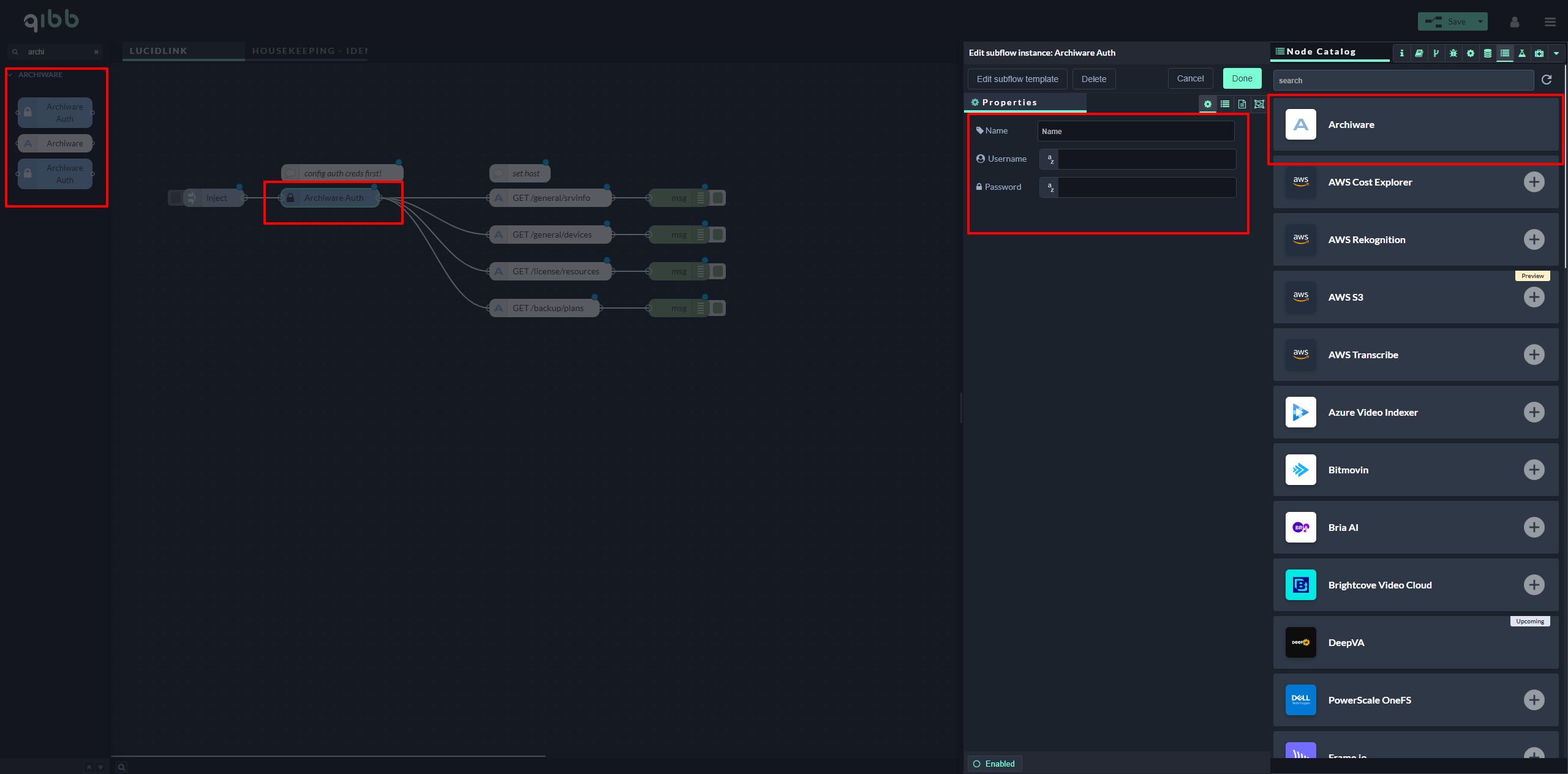Open the context data database sidebar icon

[1487, 53]
